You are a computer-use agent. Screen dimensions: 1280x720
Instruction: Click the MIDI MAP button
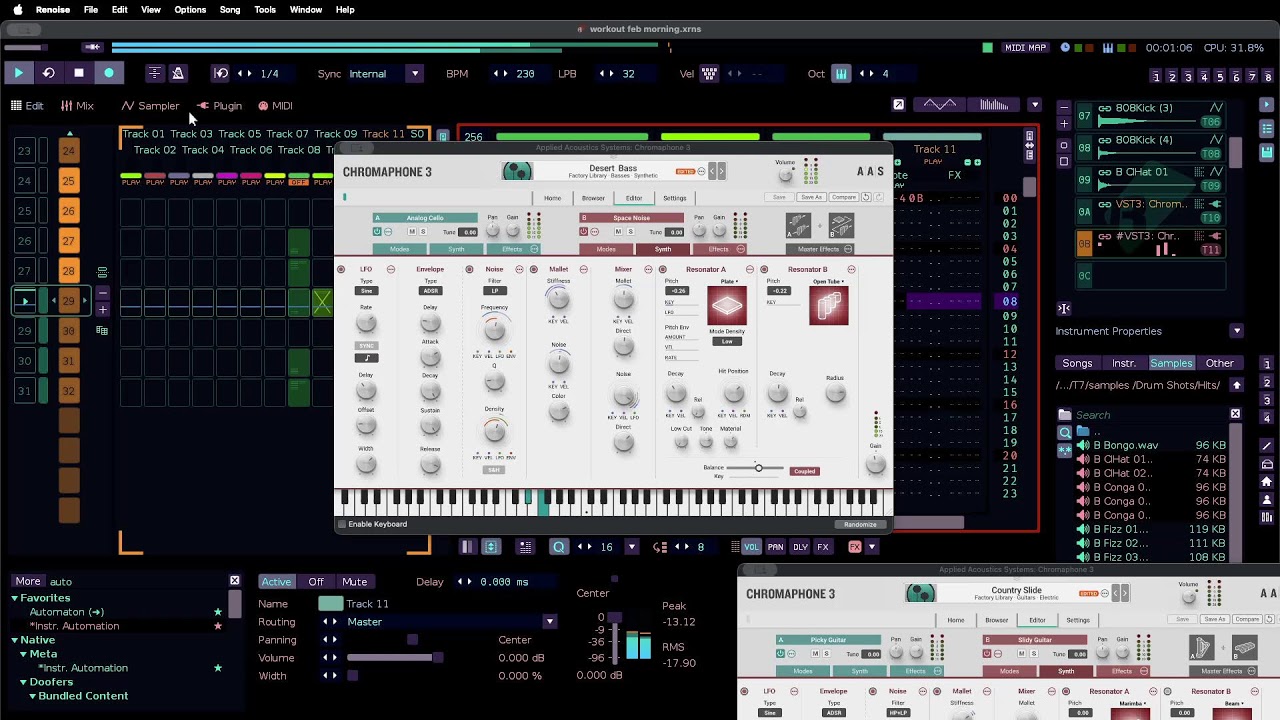click(x=1025, y=47)
